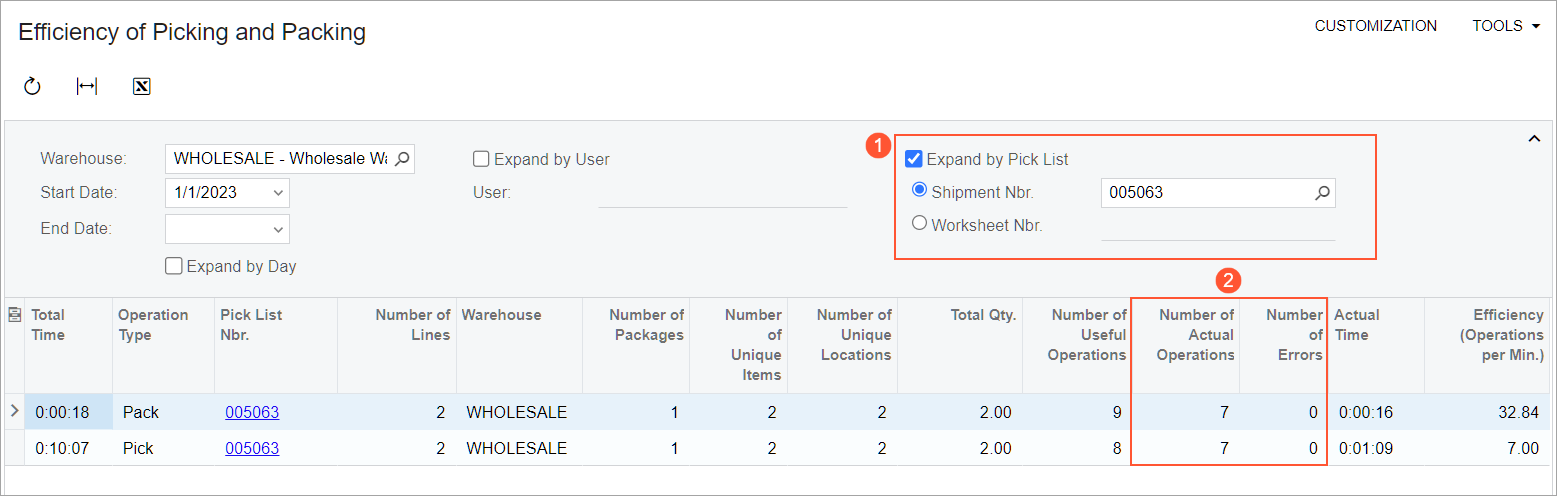Open pick list 005063 link in Pack row
The height and width of the screenshot is (496, 1557).
(x=252, y=412)
